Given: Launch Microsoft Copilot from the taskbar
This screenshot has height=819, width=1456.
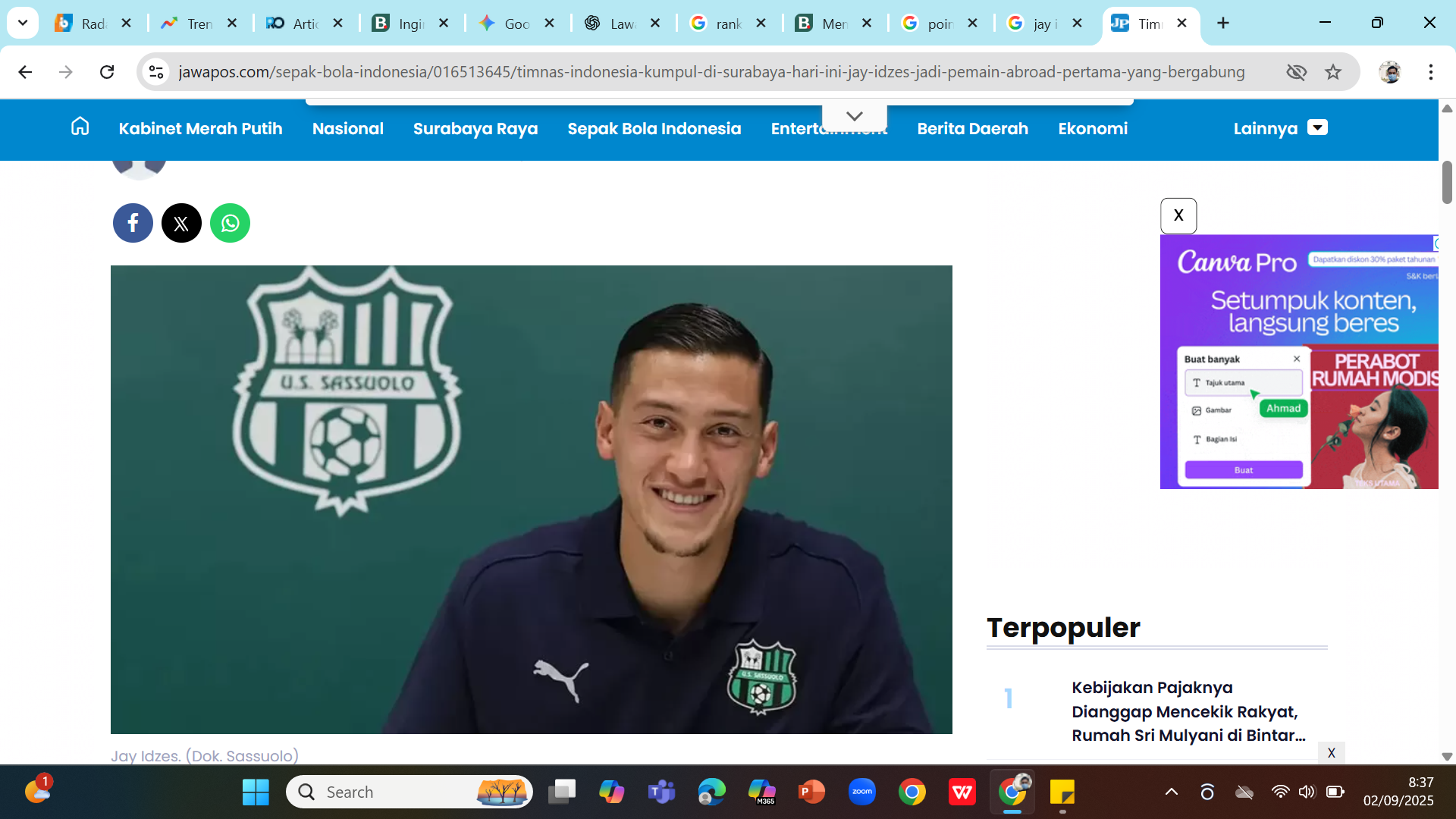Looking at the screenshot, I should (x=612, y=792).
